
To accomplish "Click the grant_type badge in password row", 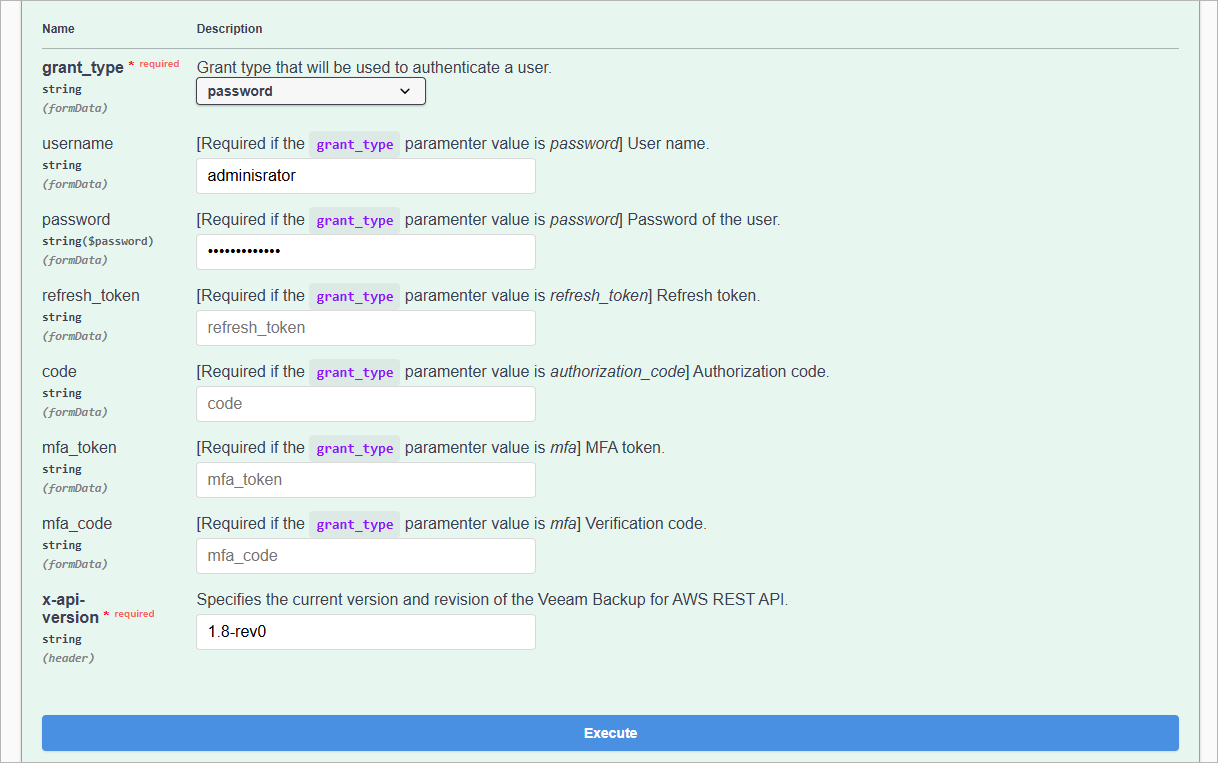I will [x=354, y=220].
